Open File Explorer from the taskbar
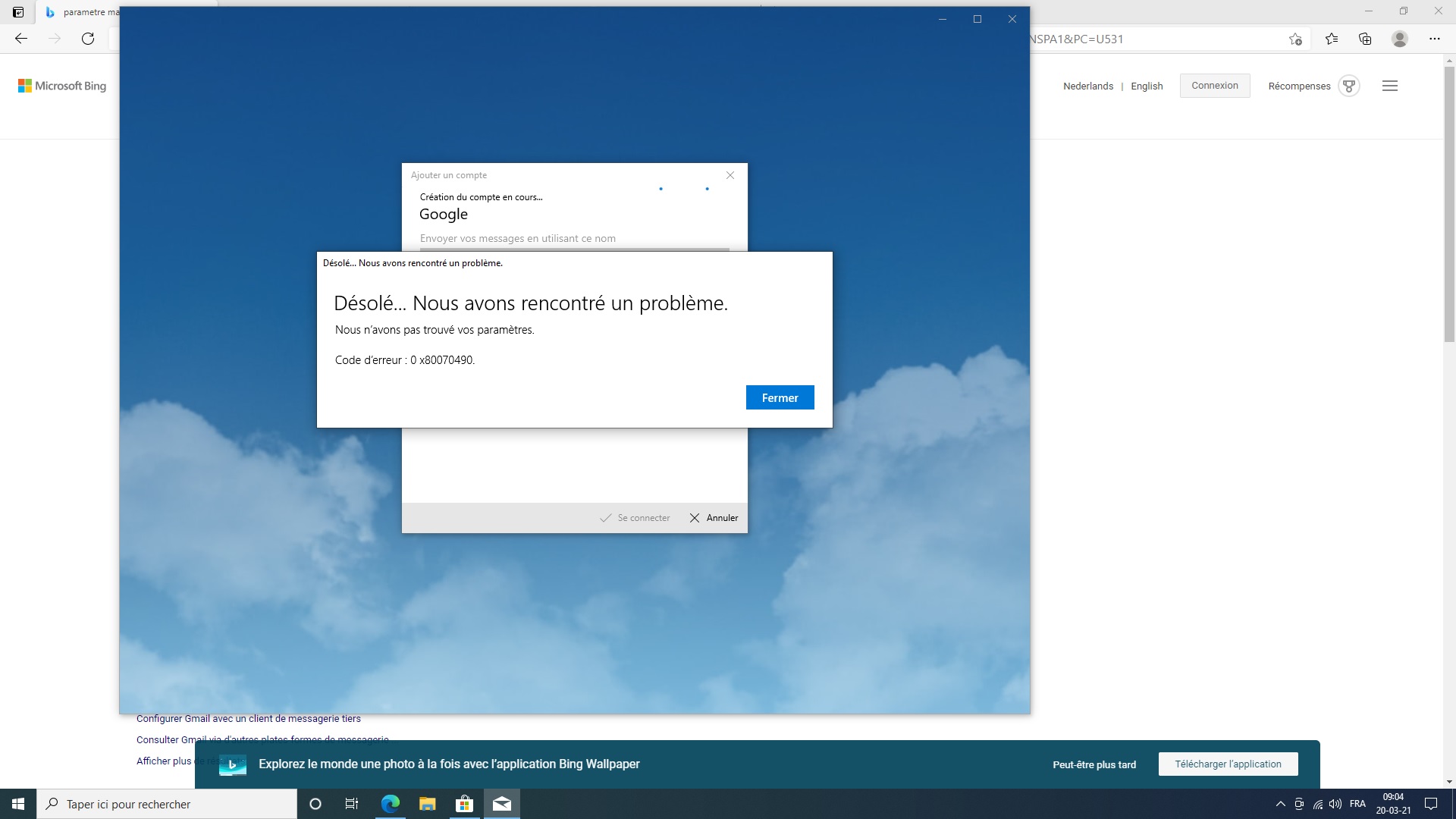Viewport: 1456px width, 819px height. click(427, 804)
